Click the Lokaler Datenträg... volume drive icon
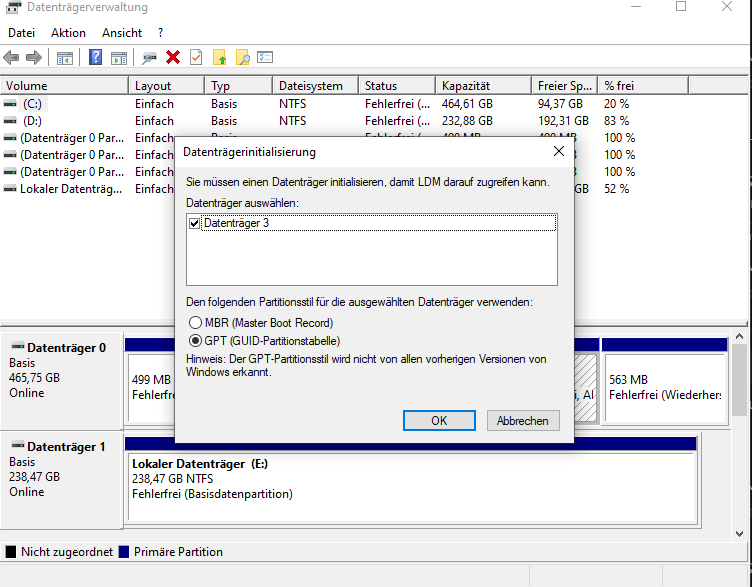Screen dimensions: 752x587 (10, 189)
